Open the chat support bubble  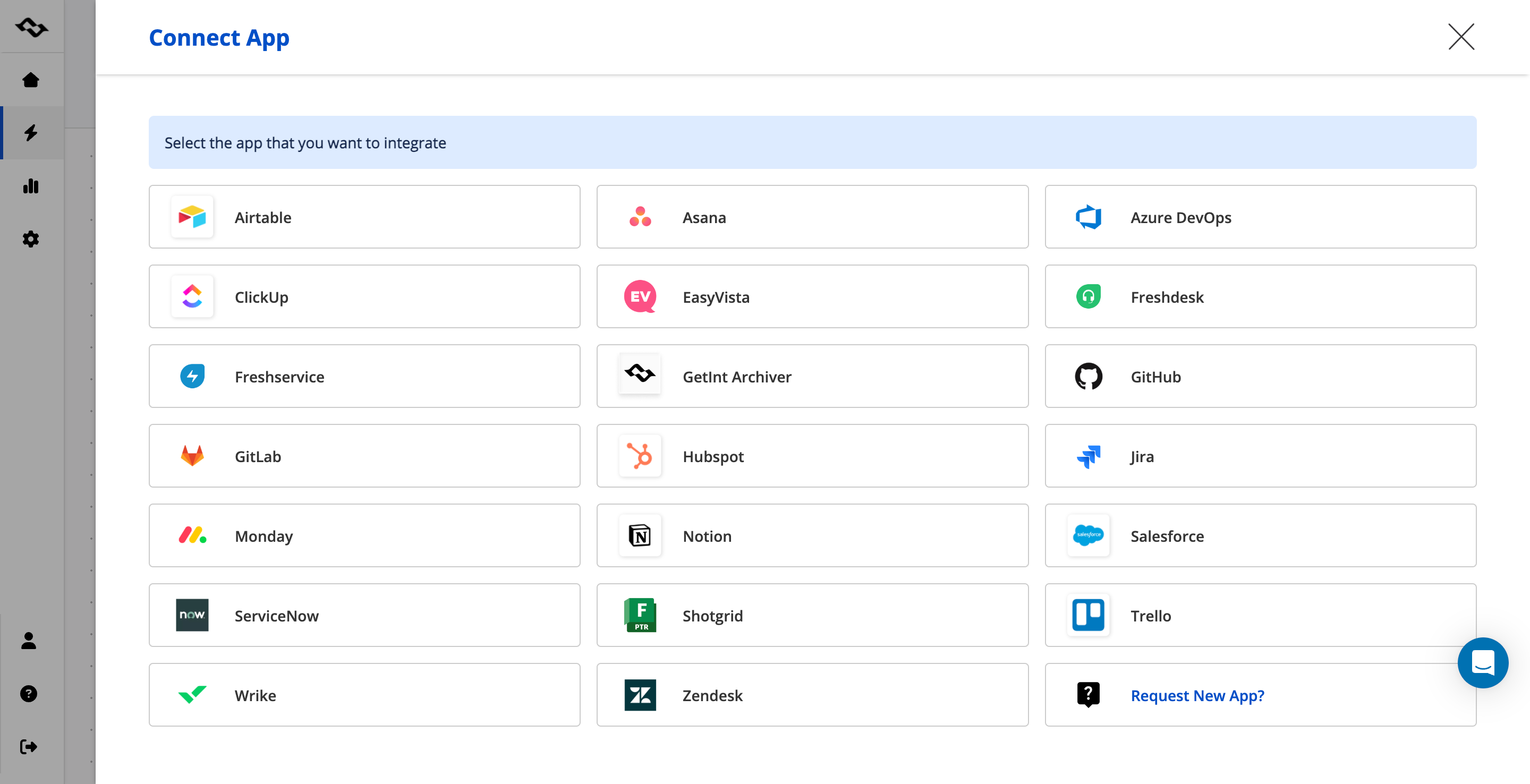1483,662
